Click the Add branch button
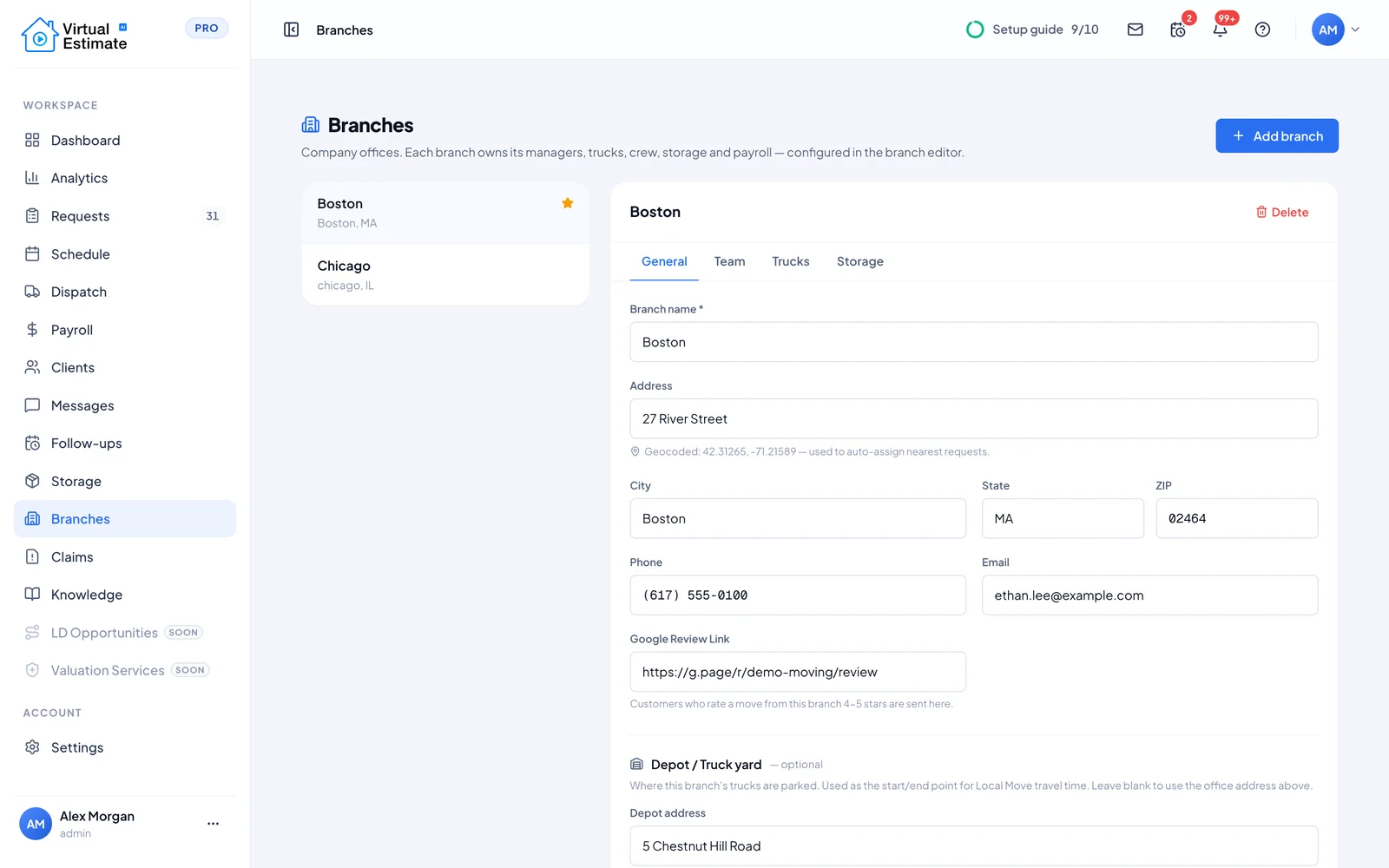The width and height of the screenshot is (1389, 868). pyautogui.click(x=1277, y=136)
